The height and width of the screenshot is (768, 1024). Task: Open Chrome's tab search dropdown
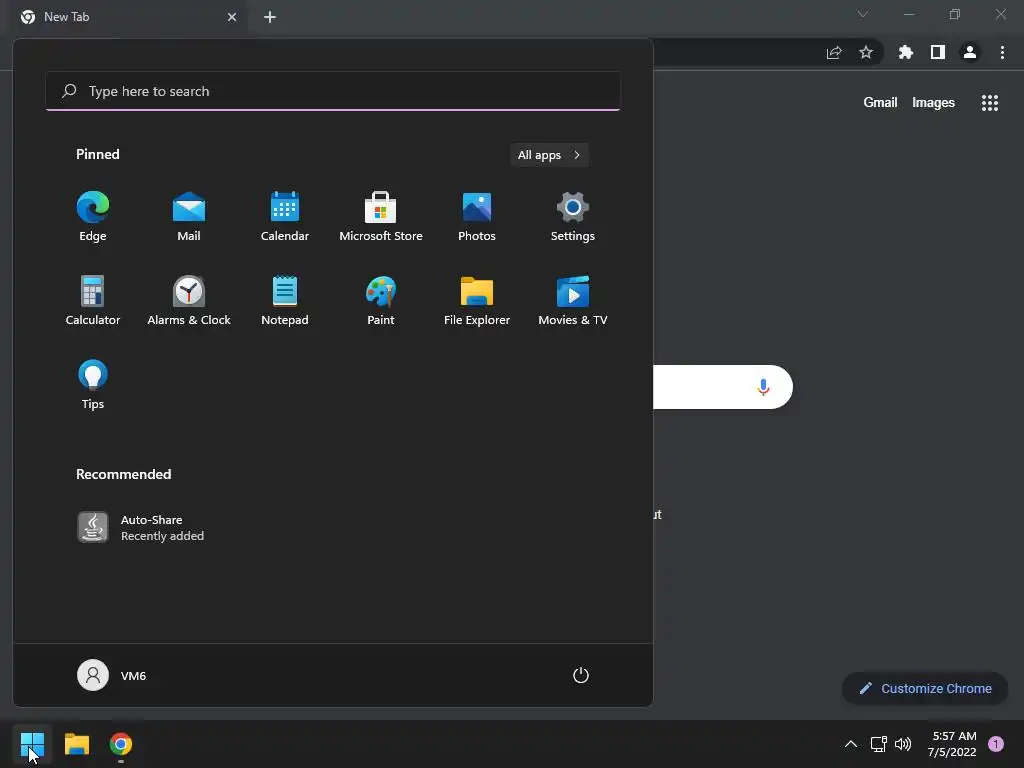point(863,14)
